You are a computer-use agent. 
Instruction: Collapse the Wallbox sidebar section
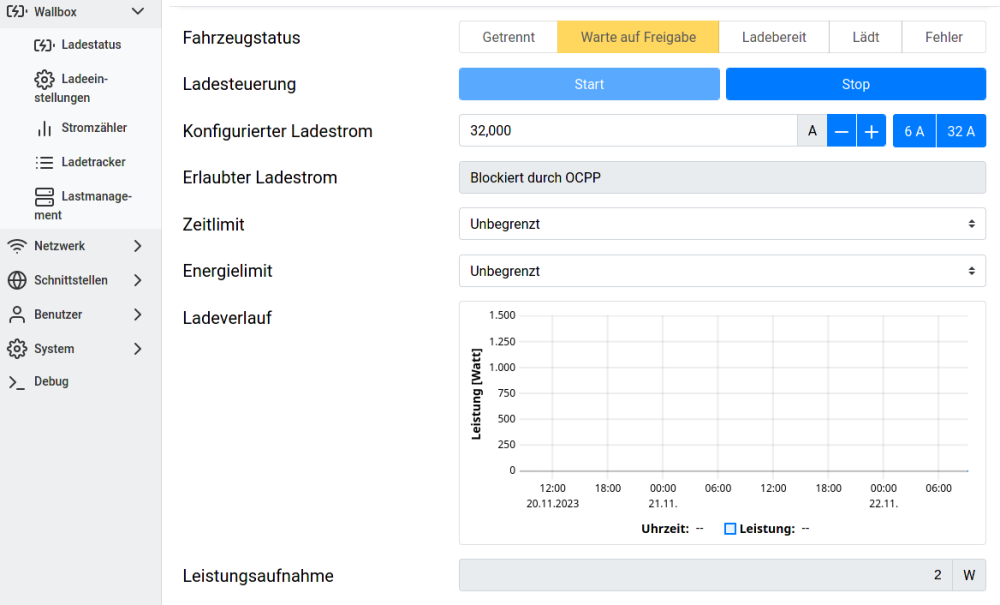point(138,12)
